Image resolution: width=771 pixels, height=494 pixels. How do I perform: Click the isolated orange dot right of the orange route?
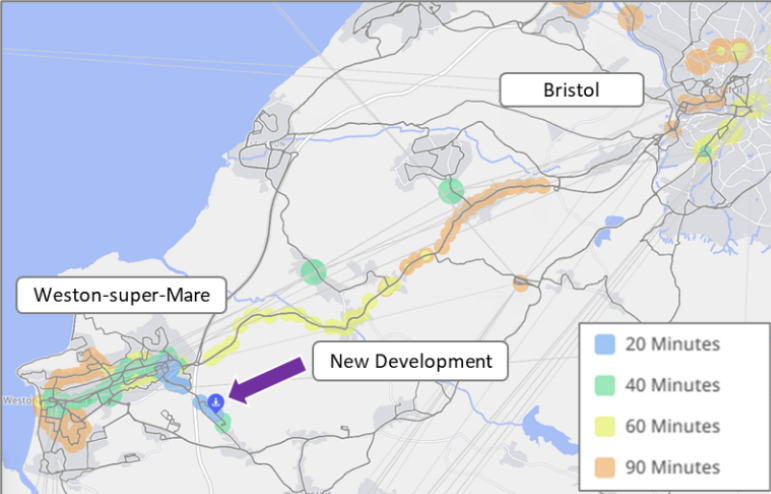click(x=520, y=284)
